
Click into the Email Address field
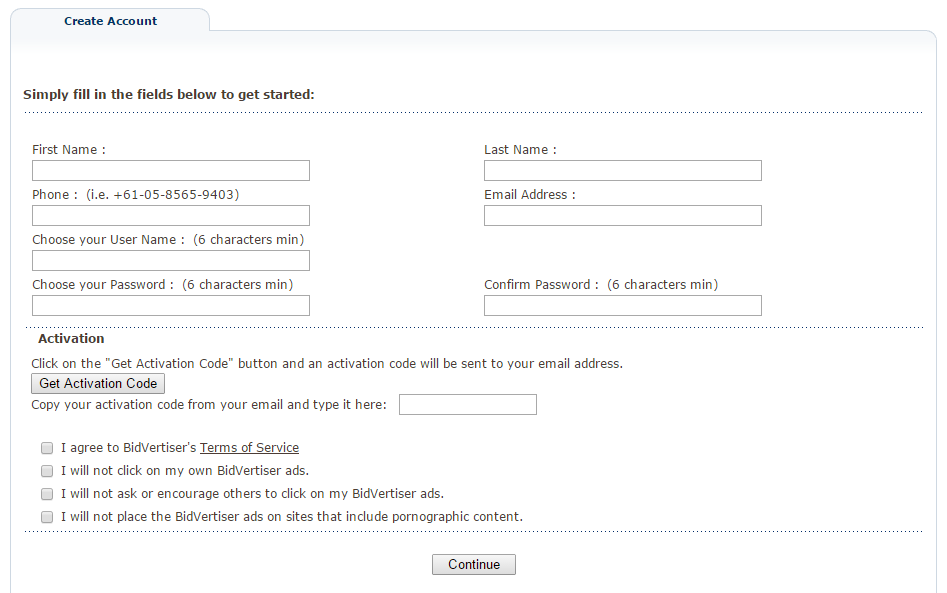tap(622, 216)
